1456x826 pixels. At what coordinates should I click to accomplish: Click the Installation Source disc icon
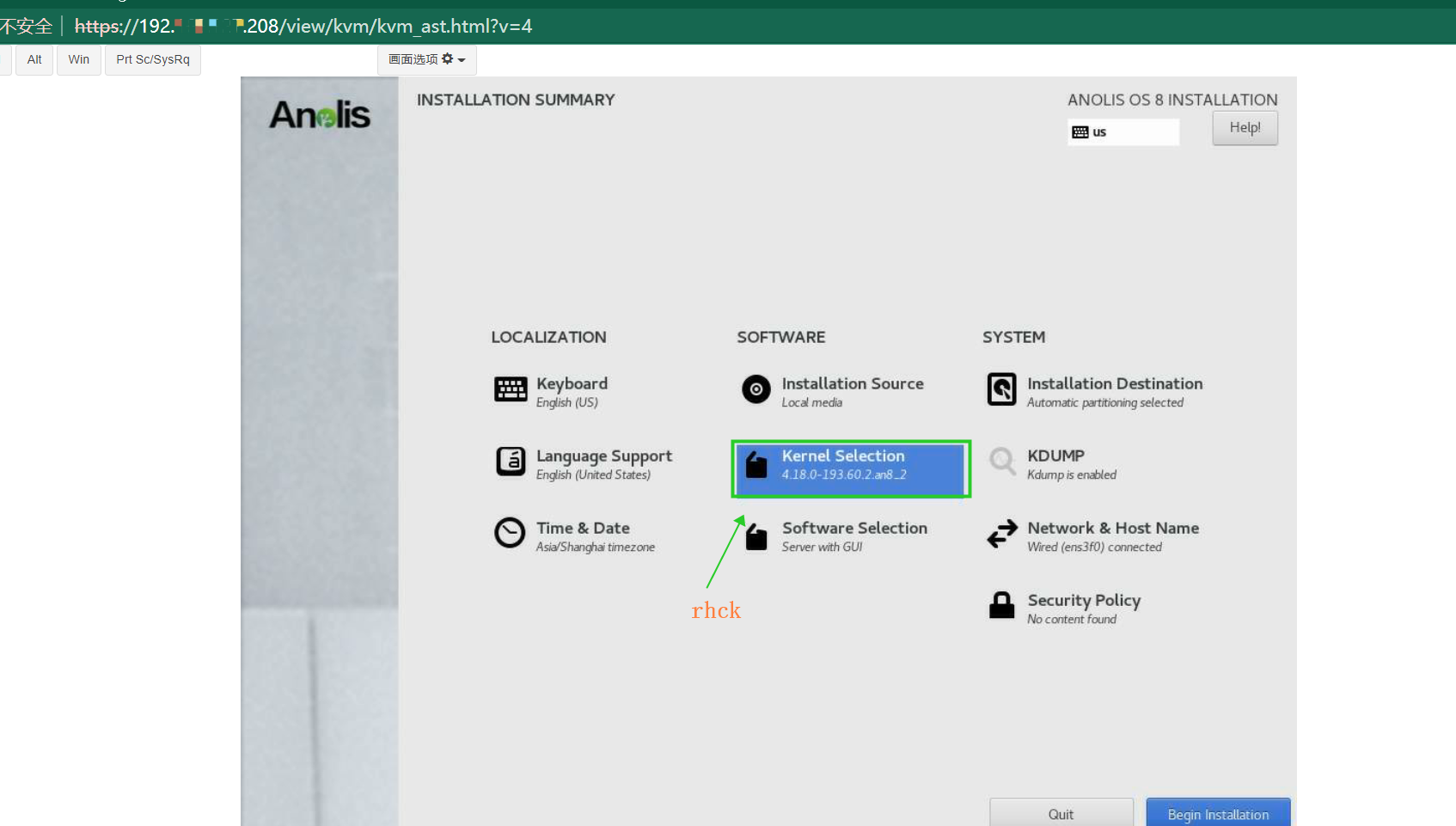(756, 389)
